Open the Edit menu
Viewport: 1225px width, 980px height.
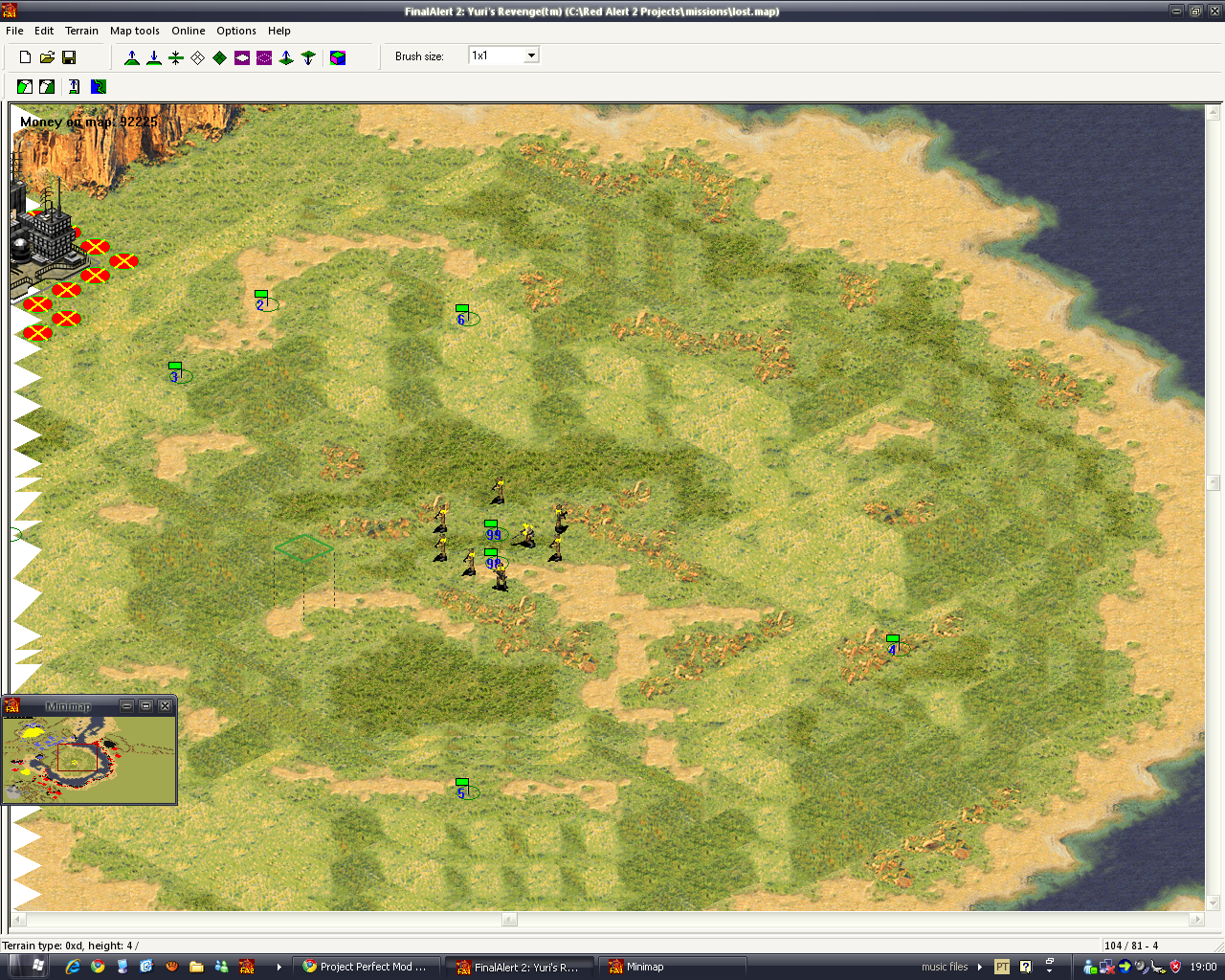click(44, 31)
